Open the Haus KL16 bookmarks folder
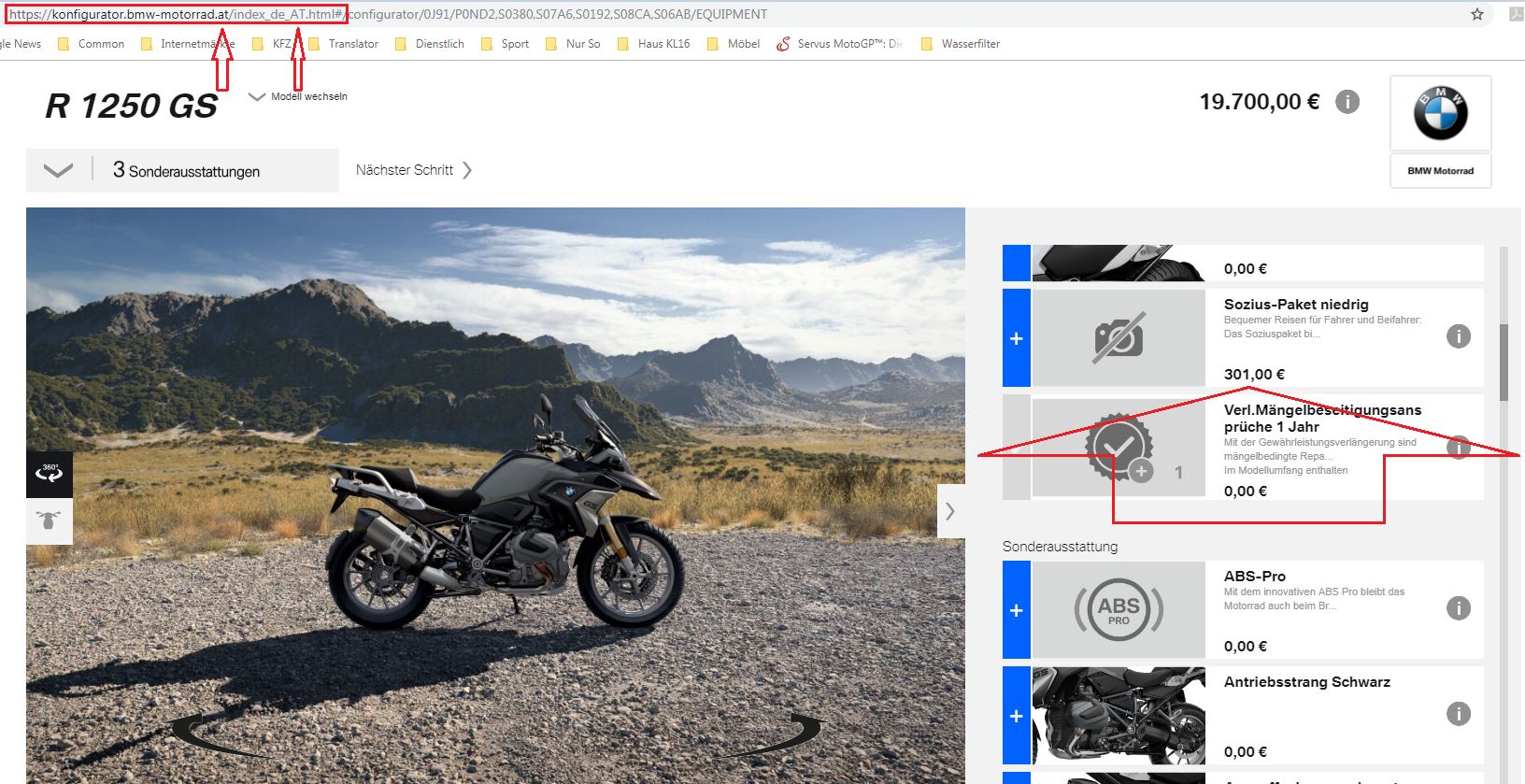 click(654, 44)
